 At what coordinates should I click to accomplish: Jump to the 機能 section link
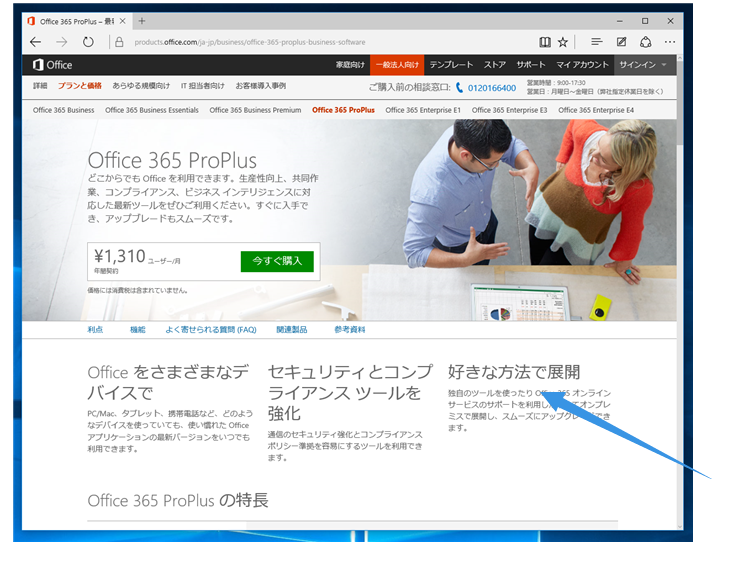click(137, 330)
